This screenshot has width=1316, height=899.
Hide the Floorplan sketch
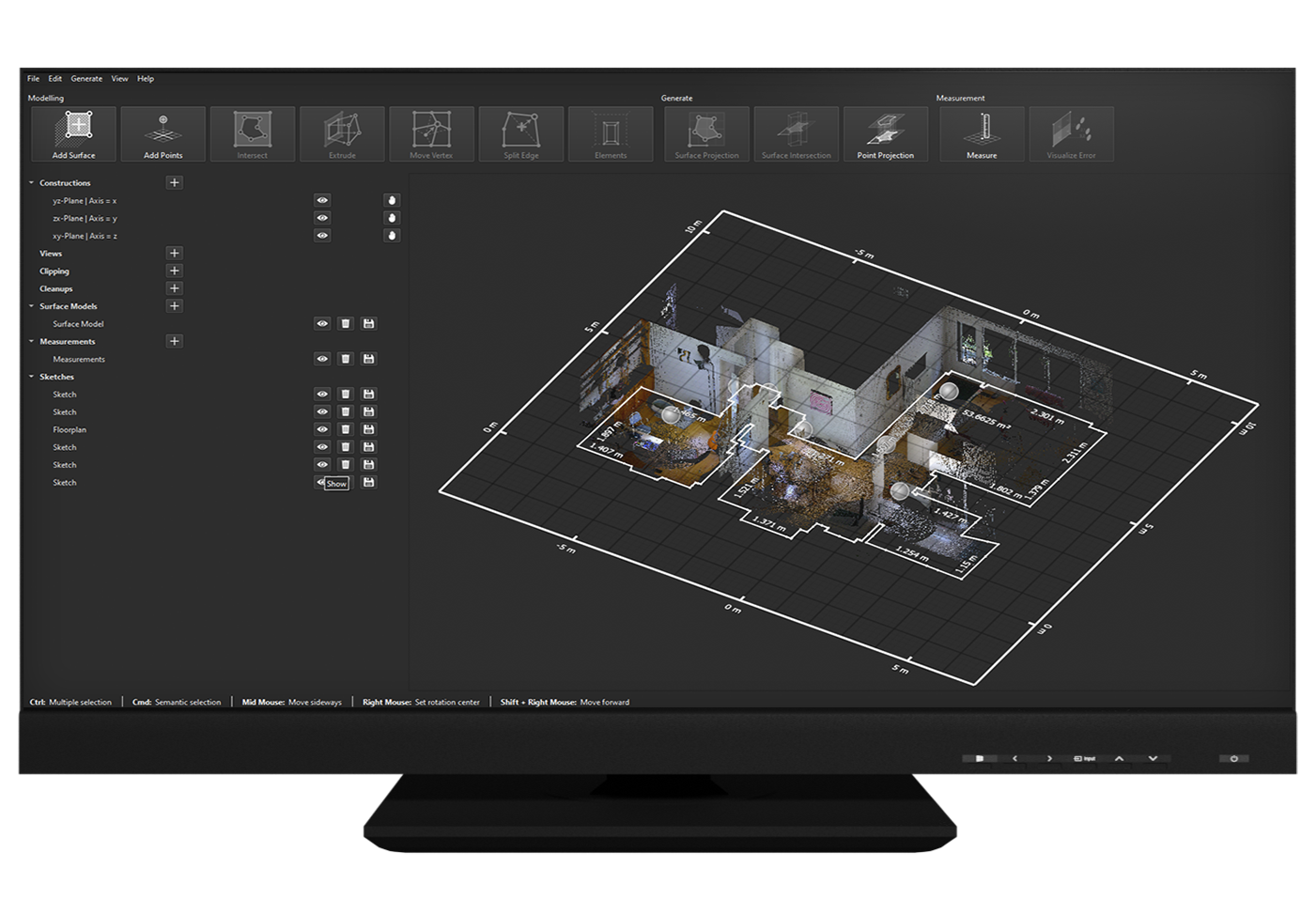click(322, 429)
